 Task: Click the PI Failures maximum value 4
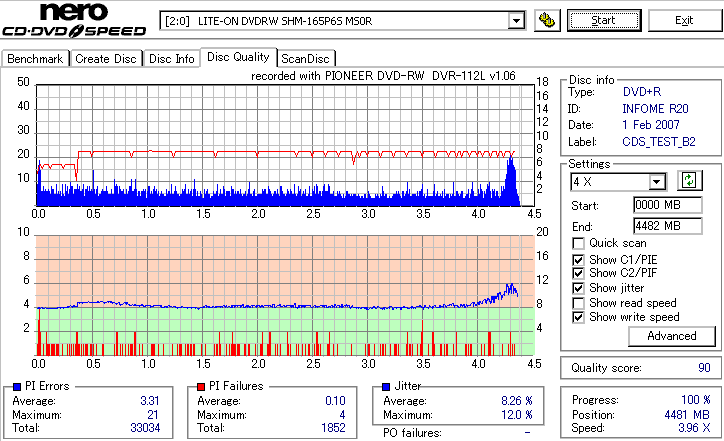[342, 415]
